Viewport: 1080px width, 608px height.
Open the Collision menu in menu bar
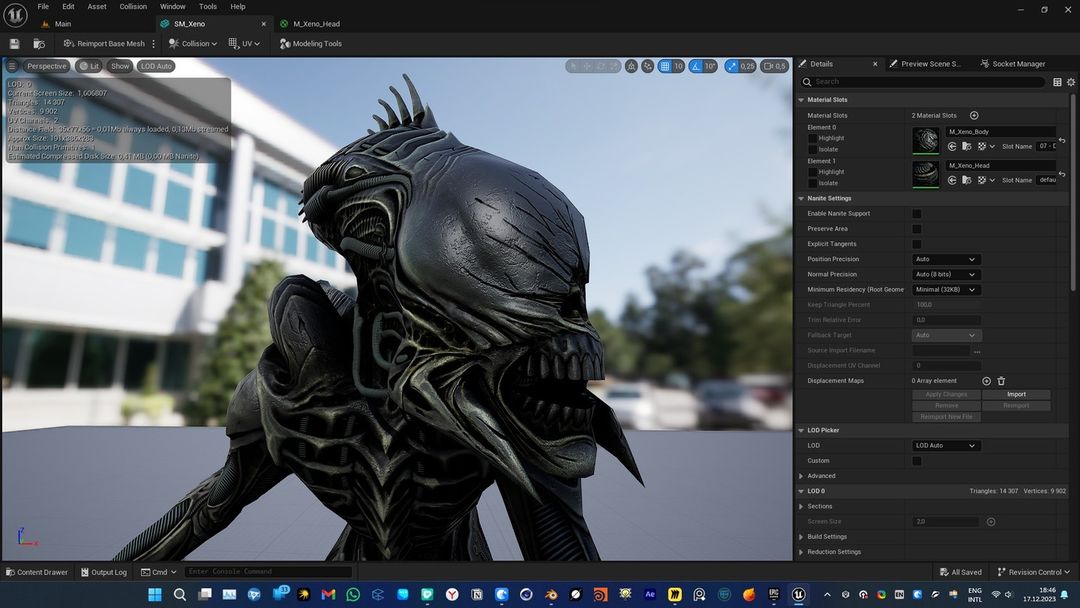pyautogui.click(x=133, y=7)
